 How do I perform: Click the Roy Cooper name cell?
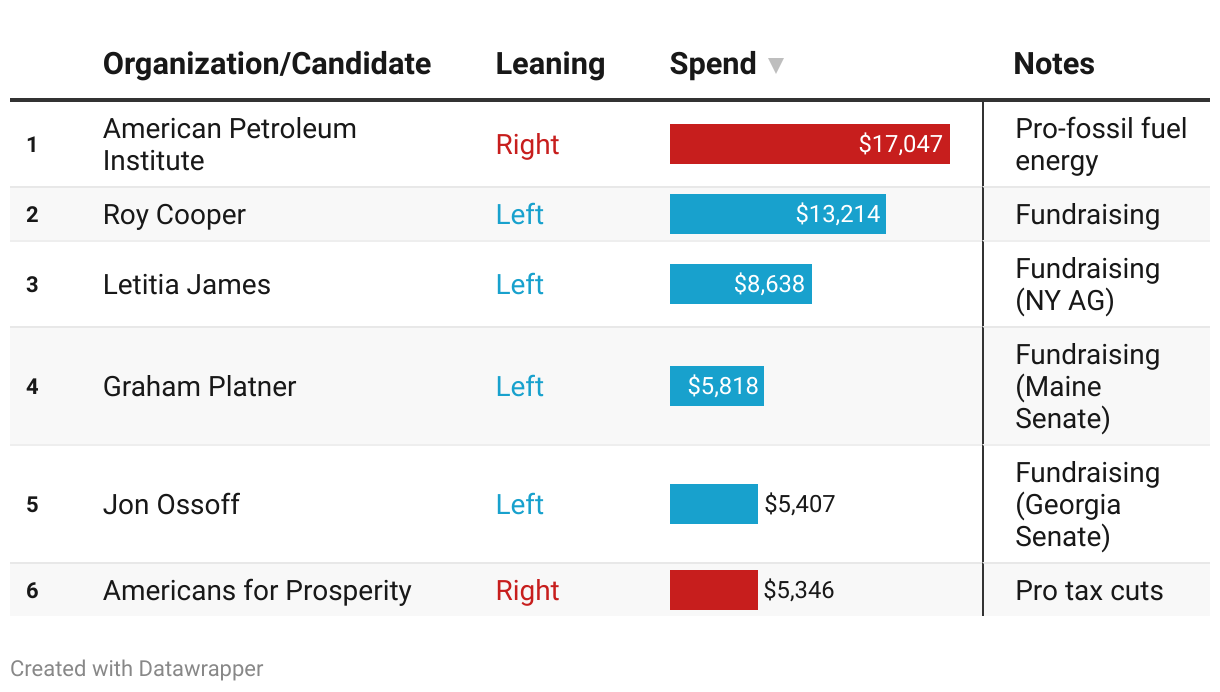click(174, 214)
